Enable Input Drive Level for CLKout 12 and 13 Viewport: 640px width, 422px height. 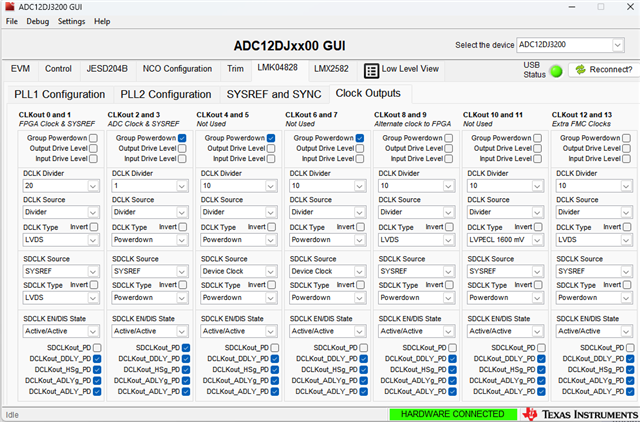tap(627, 158)
